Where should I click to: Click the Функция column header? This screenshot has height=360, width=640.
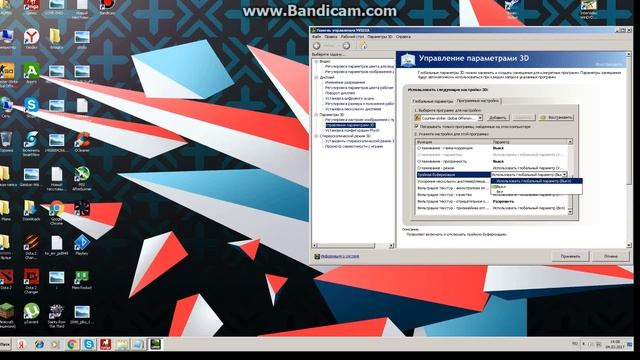pos(453,142)
